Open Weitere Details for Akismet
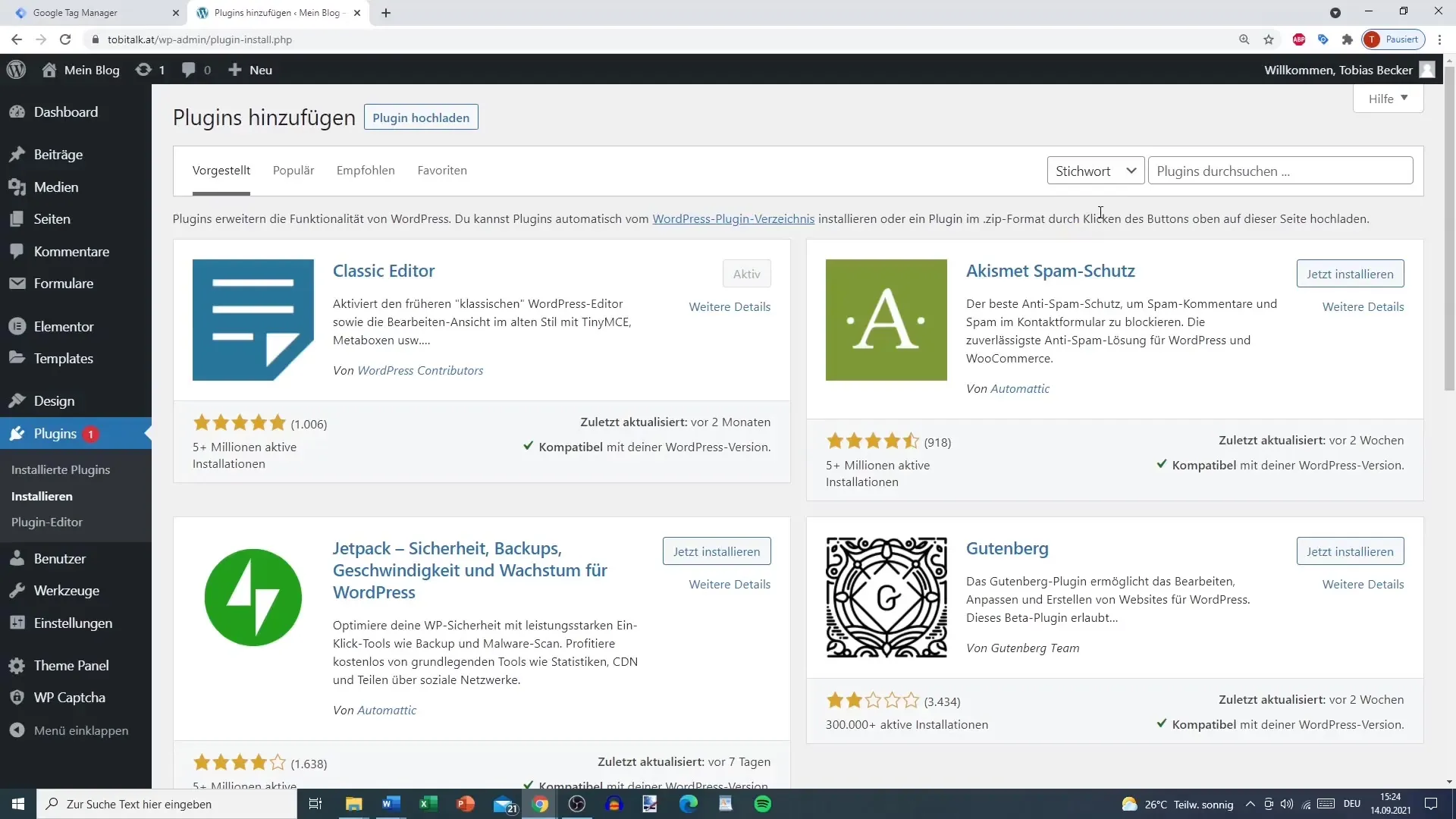This screenshot has height=819, width=1456. [x=1363, y=307]
